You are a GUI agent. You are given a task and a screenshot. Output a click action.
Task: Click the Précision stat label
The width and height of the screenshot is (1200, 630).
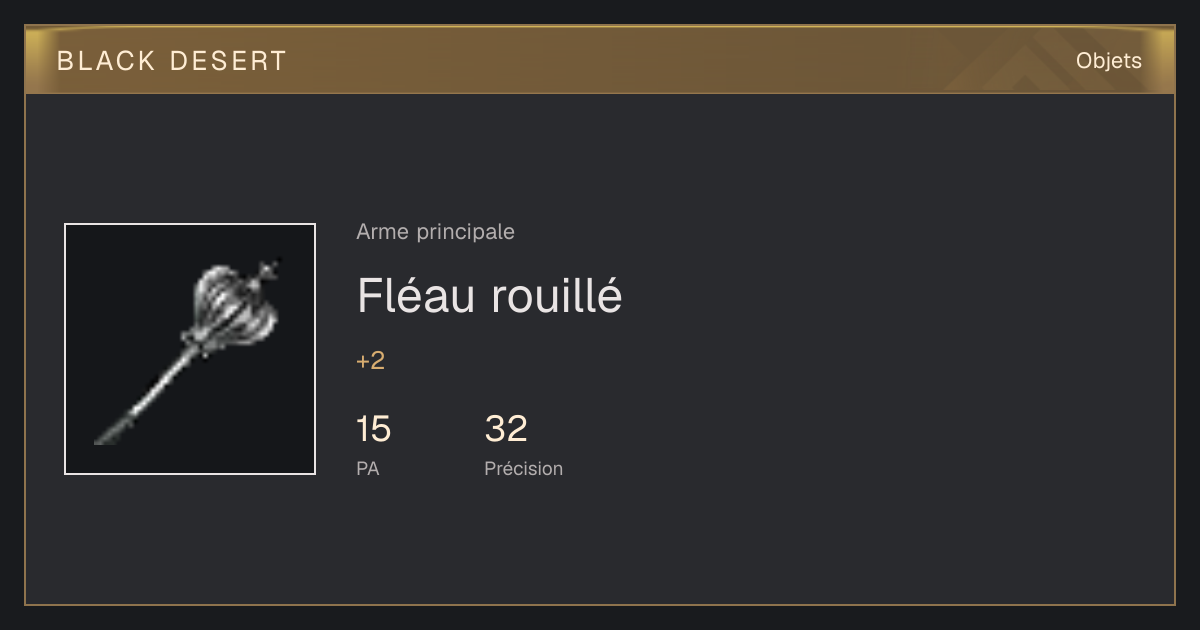[x=523, y=468]
